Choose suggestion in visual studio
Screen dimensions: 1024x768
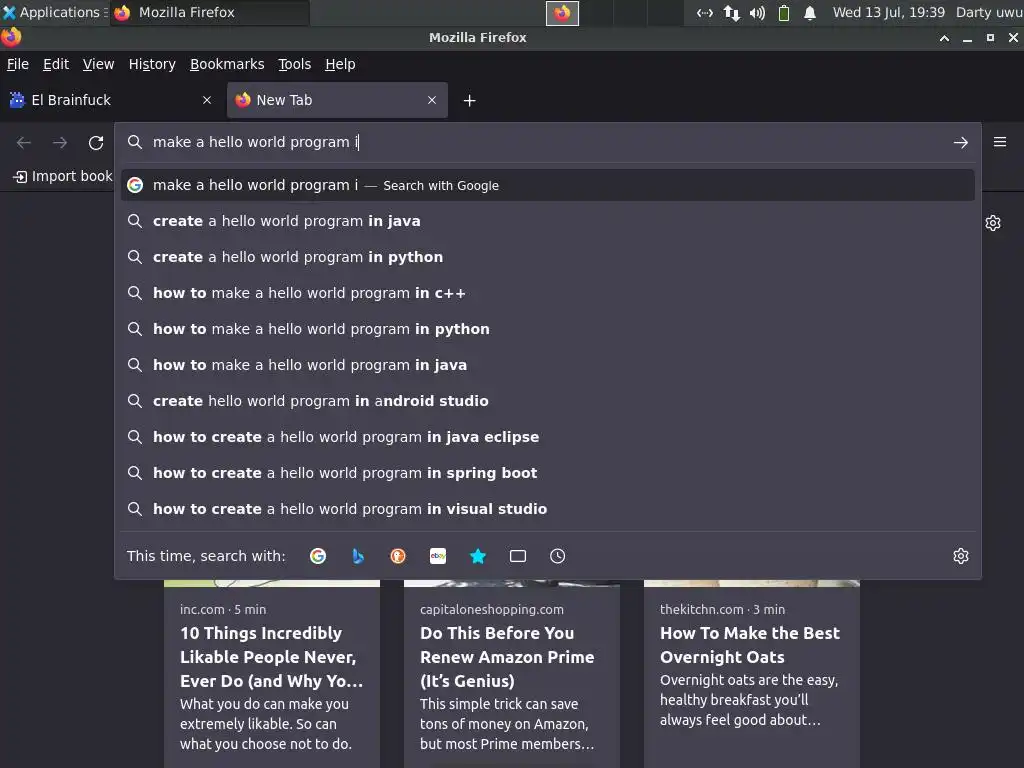pos(547,509)
